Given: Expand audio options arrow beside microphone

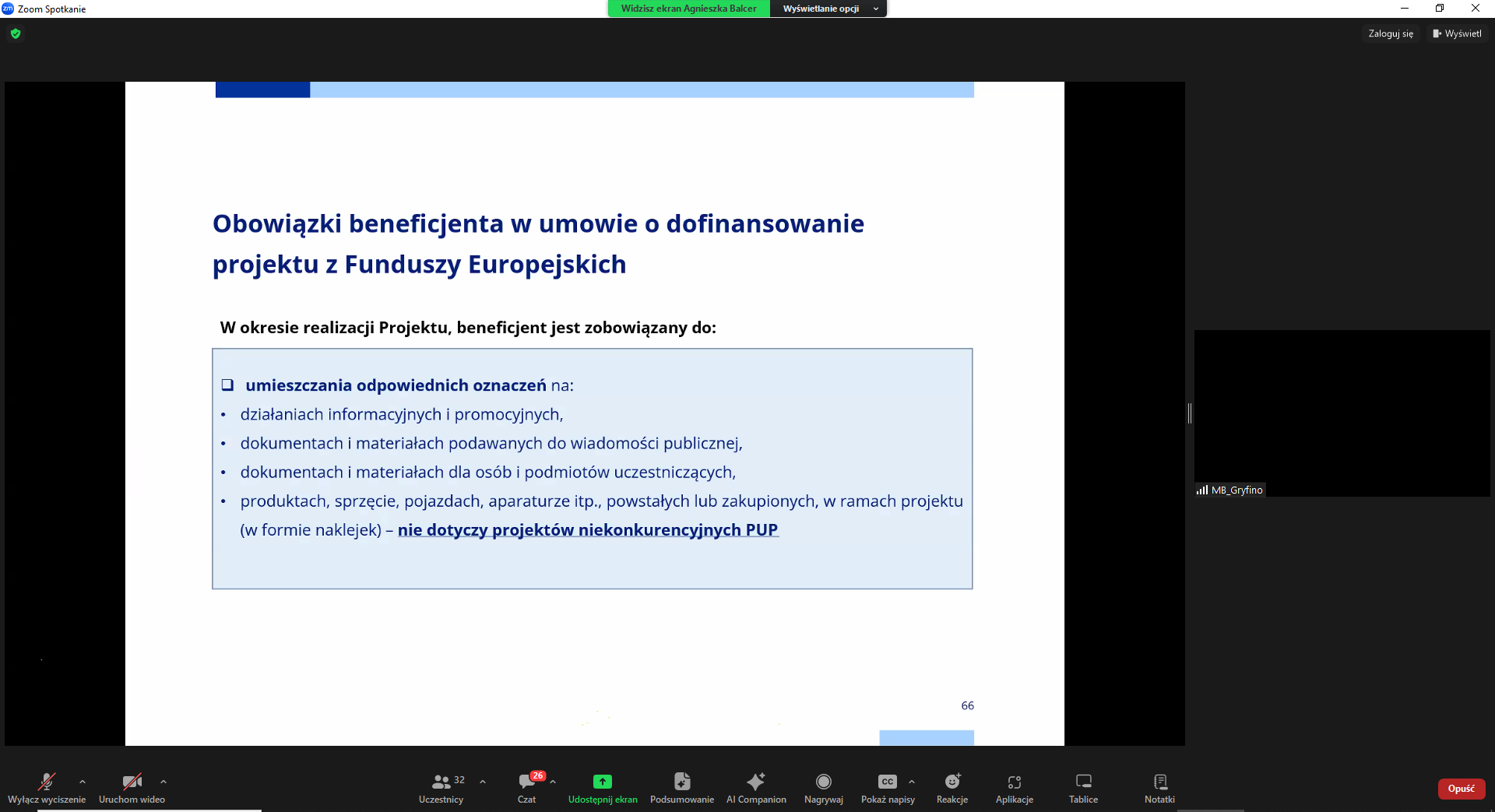Looking at the screenshot, I should point(83,782).
